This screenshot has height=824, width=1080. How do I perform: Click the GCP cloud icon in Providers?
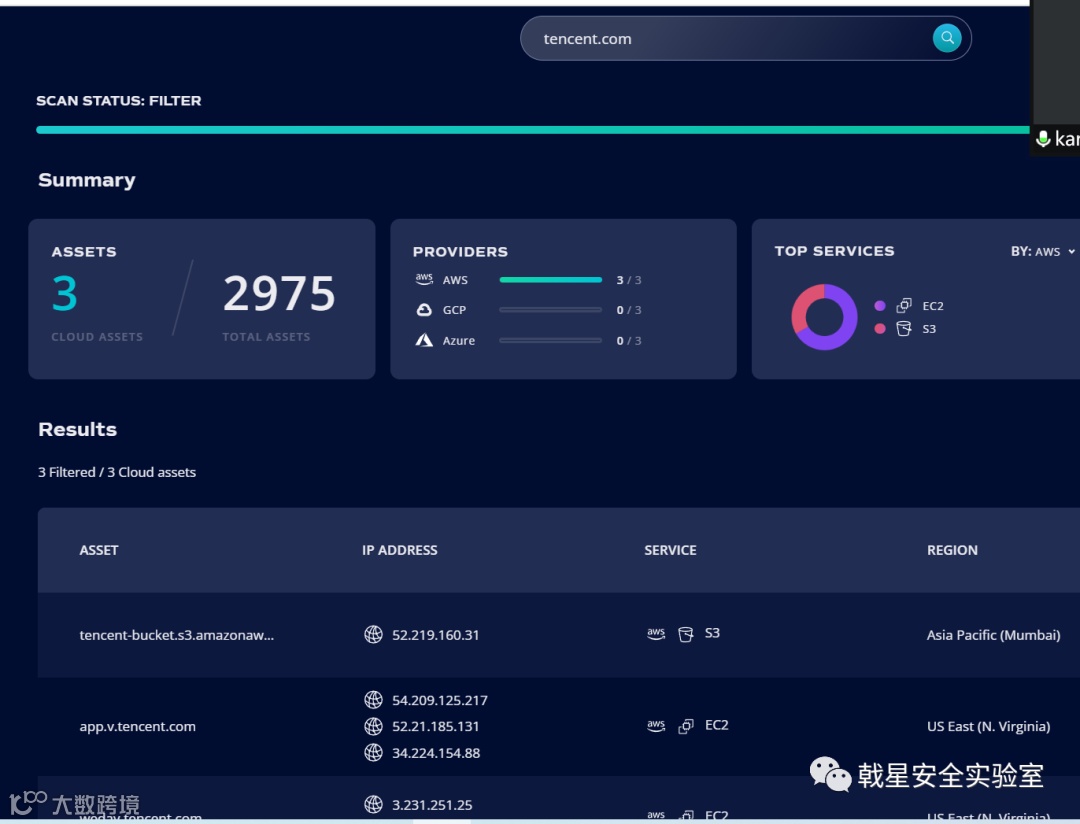tap(424, 310)
